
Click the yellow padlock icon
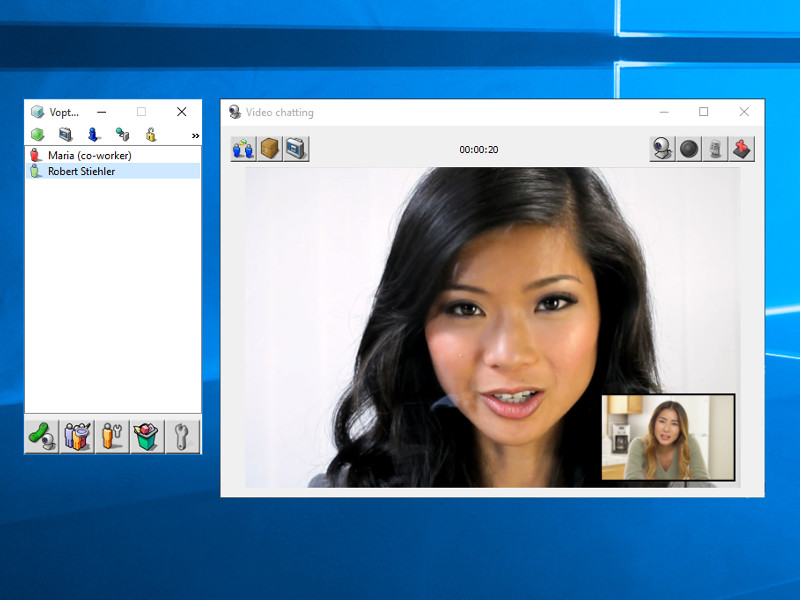[x=151, y=135]
